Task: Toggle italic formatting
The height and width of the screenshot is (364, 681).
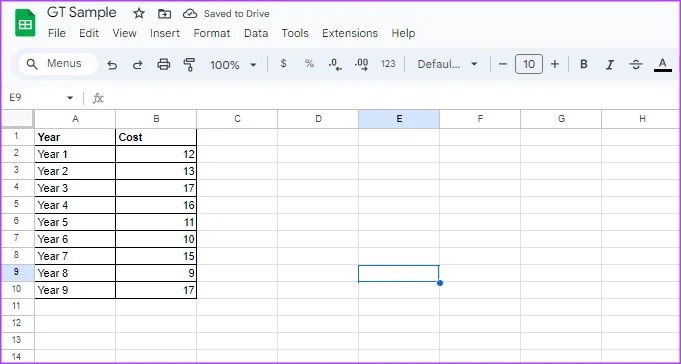Action: 610,65
